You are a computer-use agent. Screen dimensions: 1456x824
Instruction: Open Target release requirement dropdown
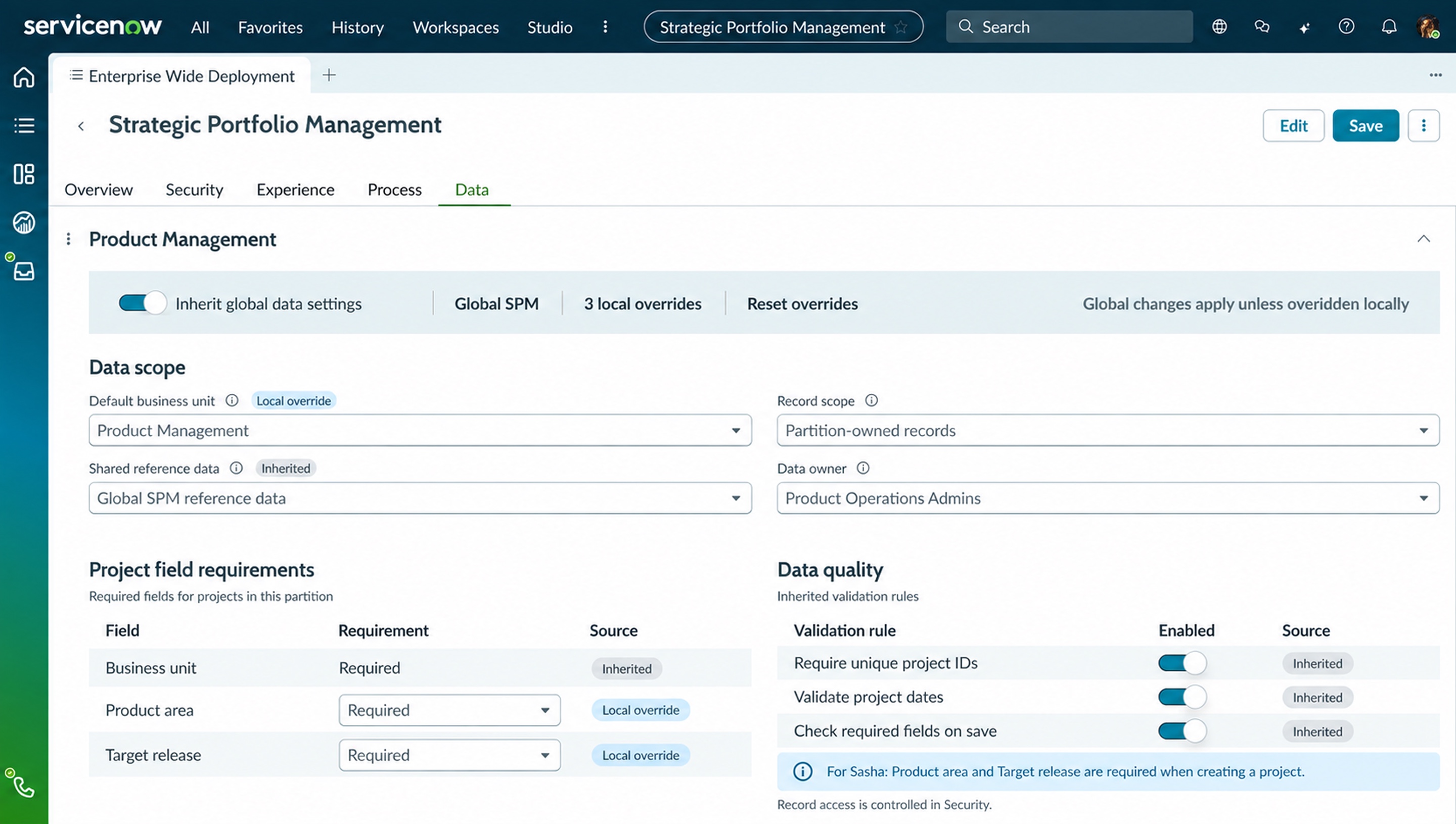pyautogui.click(x=449, y=755)
